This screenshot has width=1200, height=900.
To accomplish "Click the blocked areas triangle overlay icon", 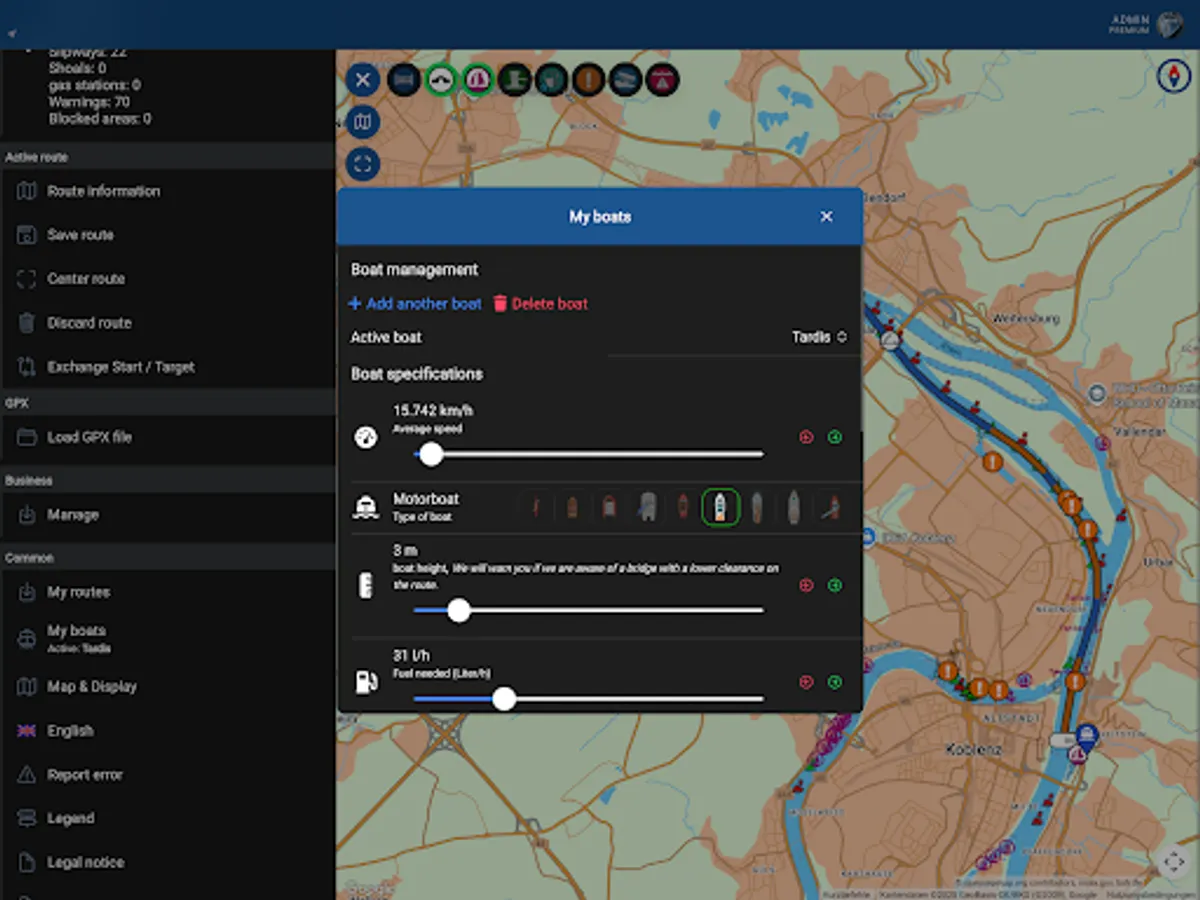I will 662,80.
